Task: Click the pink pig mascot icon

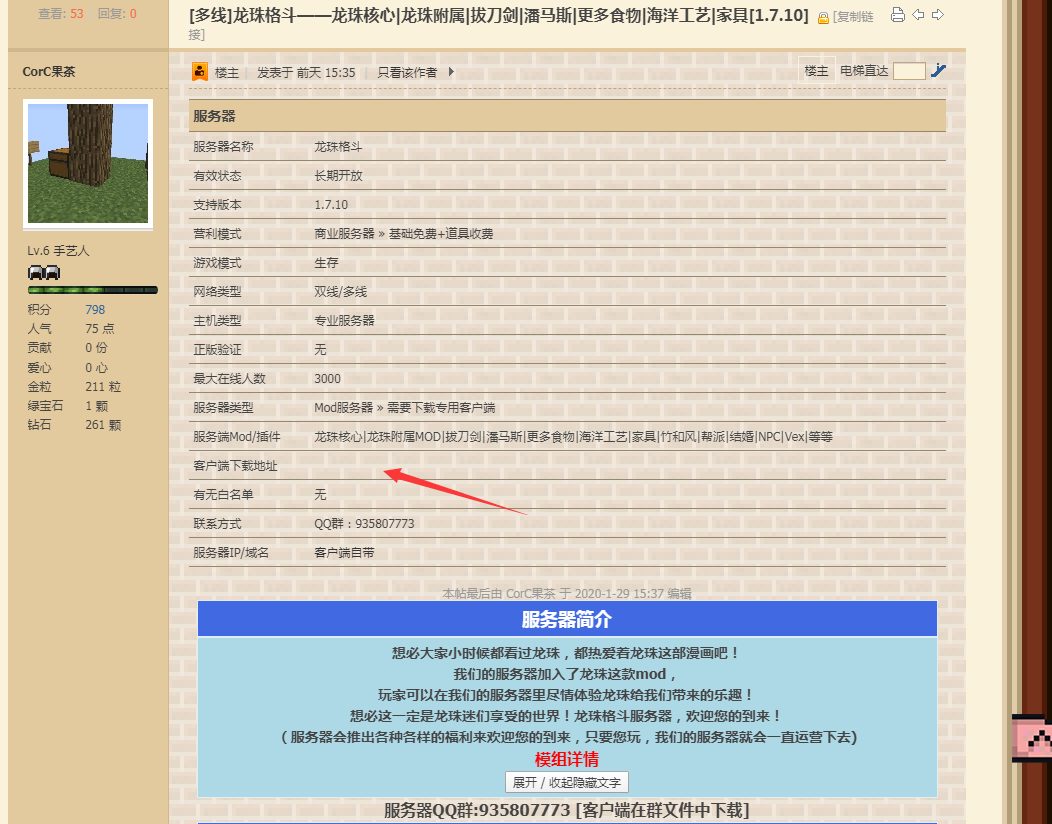Action: [1032, 738]
